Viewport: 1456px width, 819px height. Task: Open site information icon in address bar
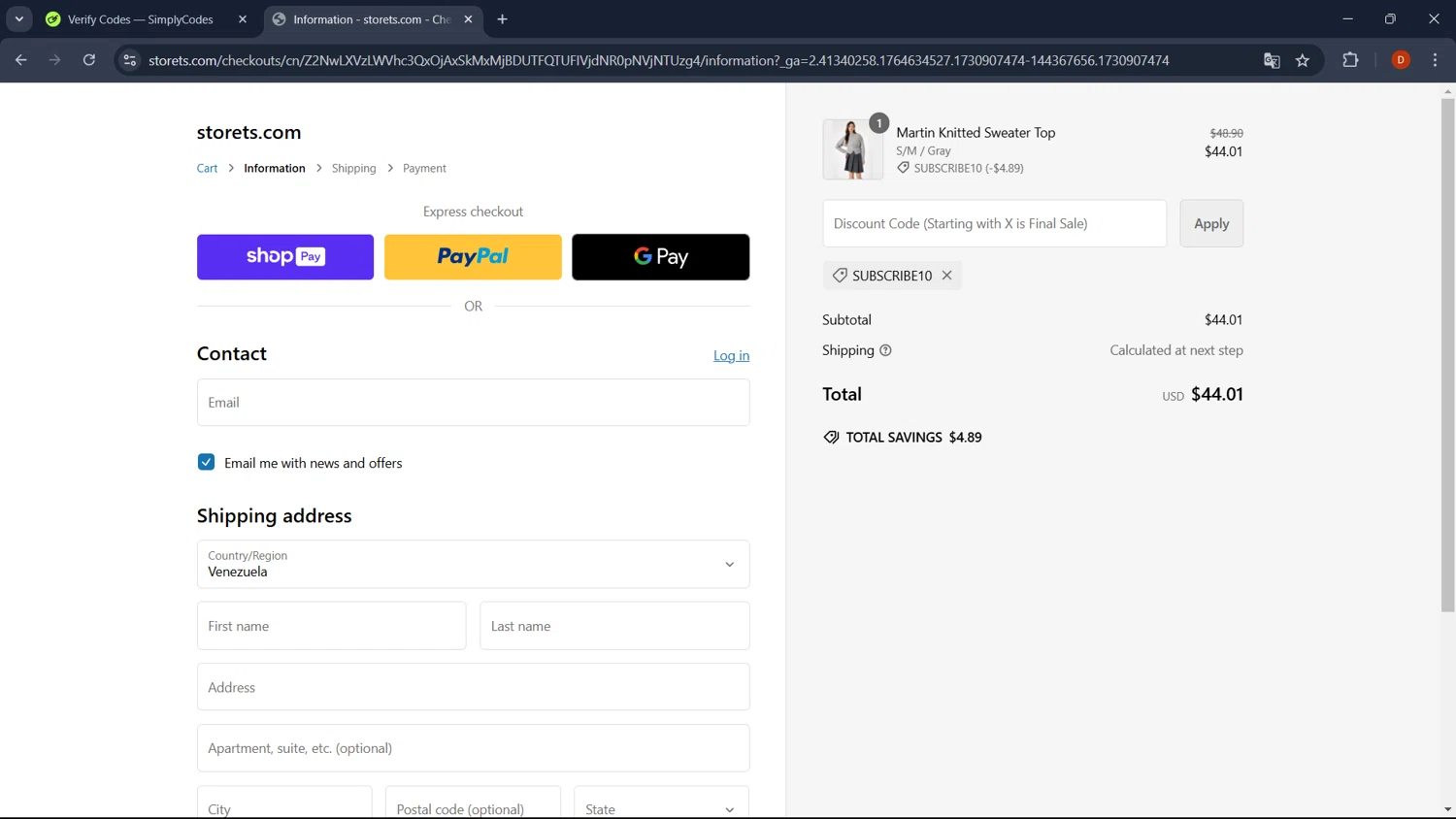click(x=129, y=60)
